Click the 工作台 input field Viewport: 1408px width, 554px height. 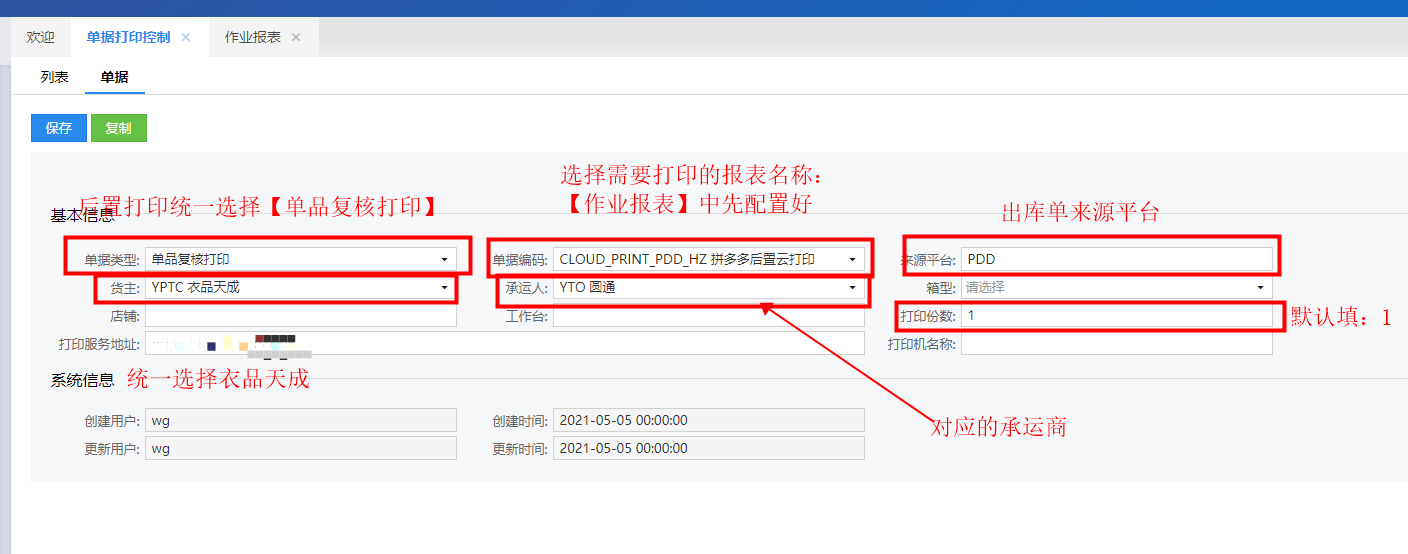[x=708, y=316]
